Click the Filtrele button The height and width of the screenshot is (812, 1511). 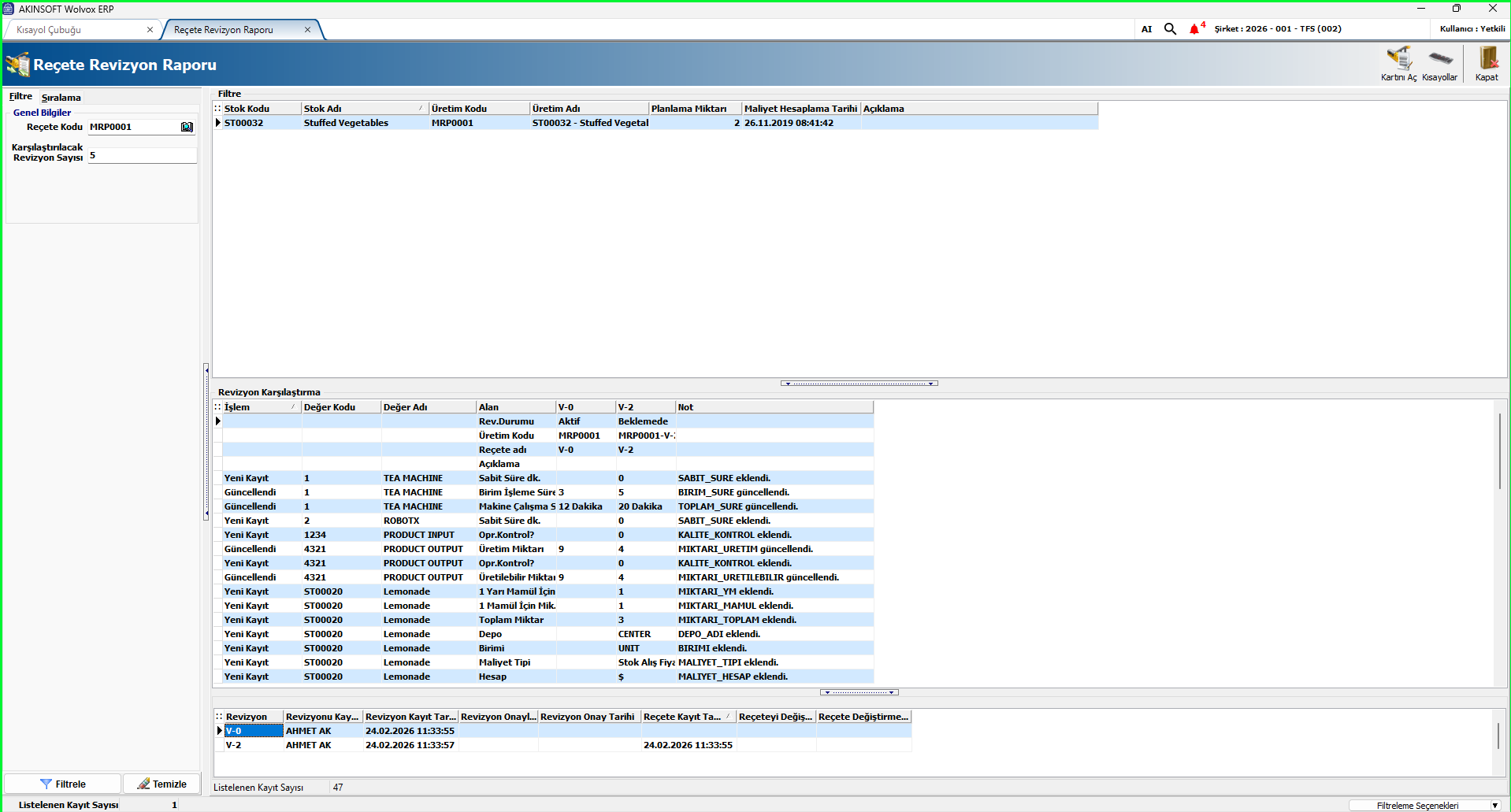(63, 784)
